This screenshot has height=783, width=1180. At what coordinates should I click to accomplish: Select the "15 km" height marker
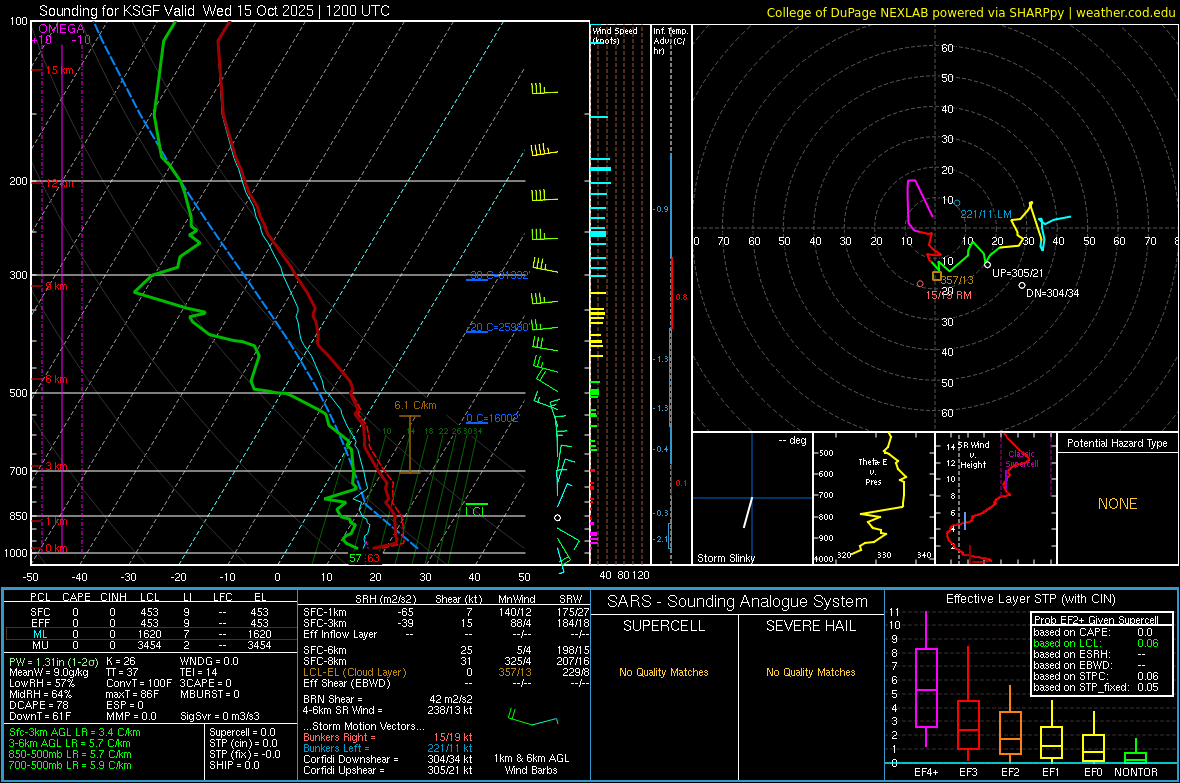click(x=60, y=70)
